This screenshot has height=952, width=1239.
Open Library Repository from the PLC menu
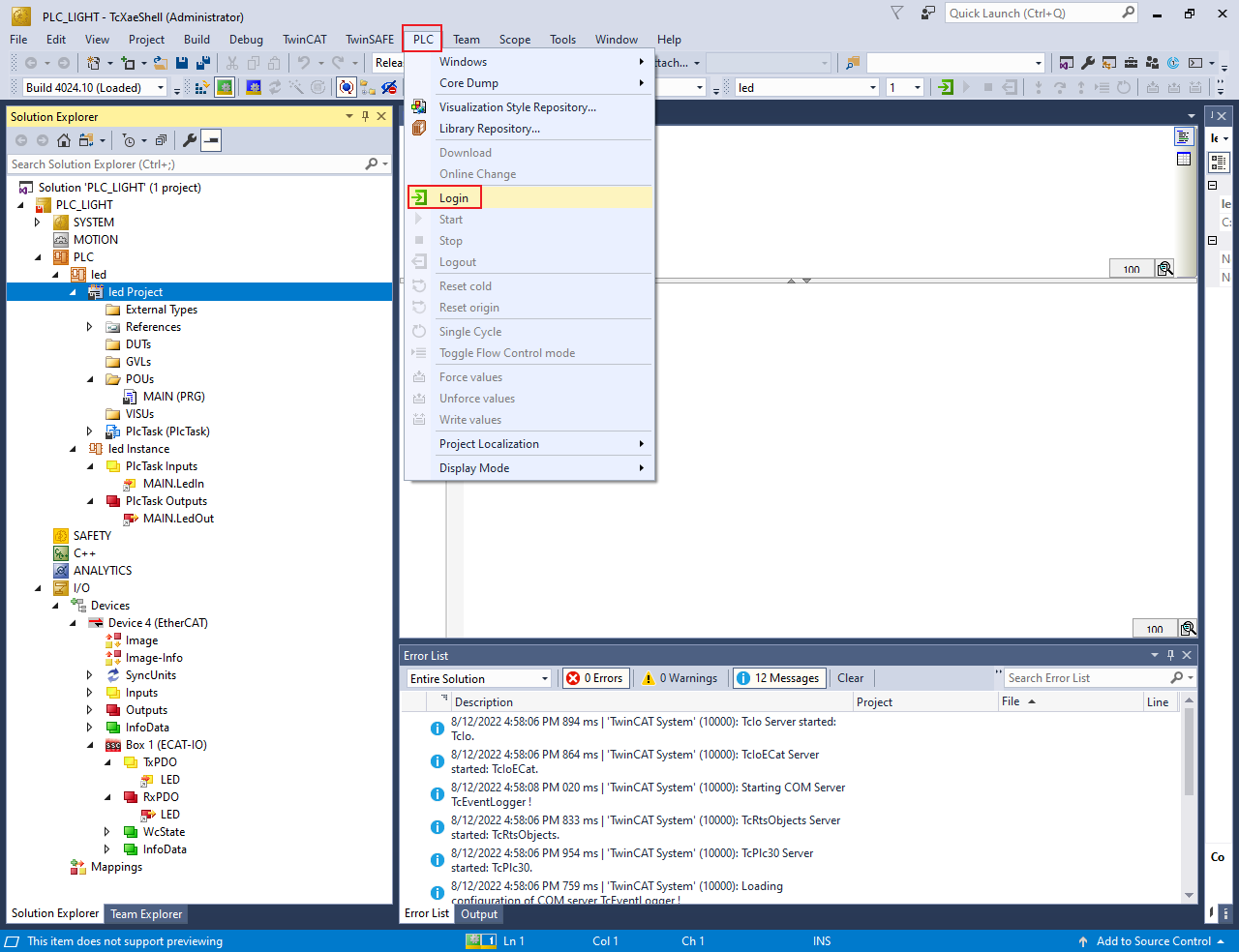(x=489, y=129)
